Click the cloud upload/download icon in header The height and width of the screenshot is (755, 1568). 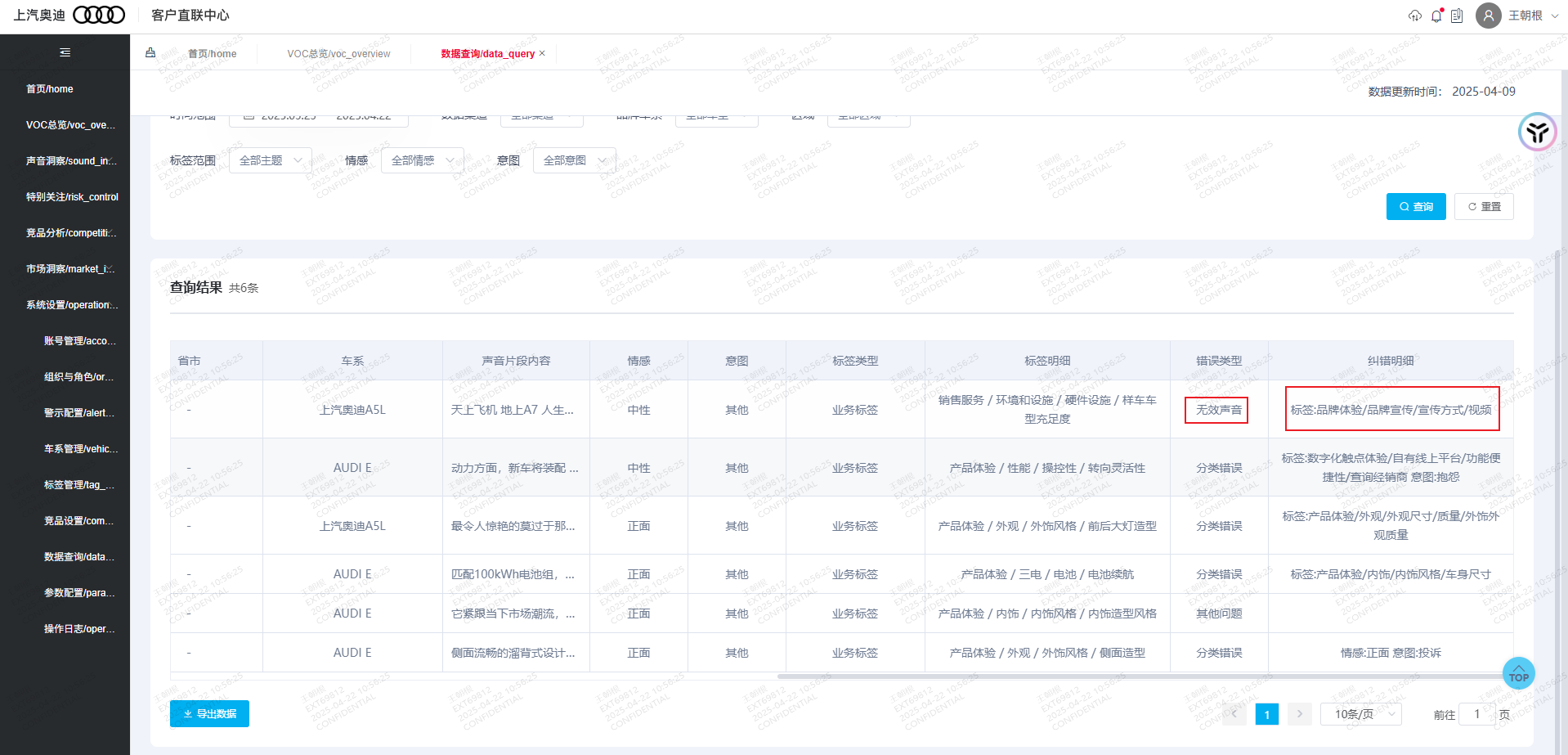tap(1415, 16)
